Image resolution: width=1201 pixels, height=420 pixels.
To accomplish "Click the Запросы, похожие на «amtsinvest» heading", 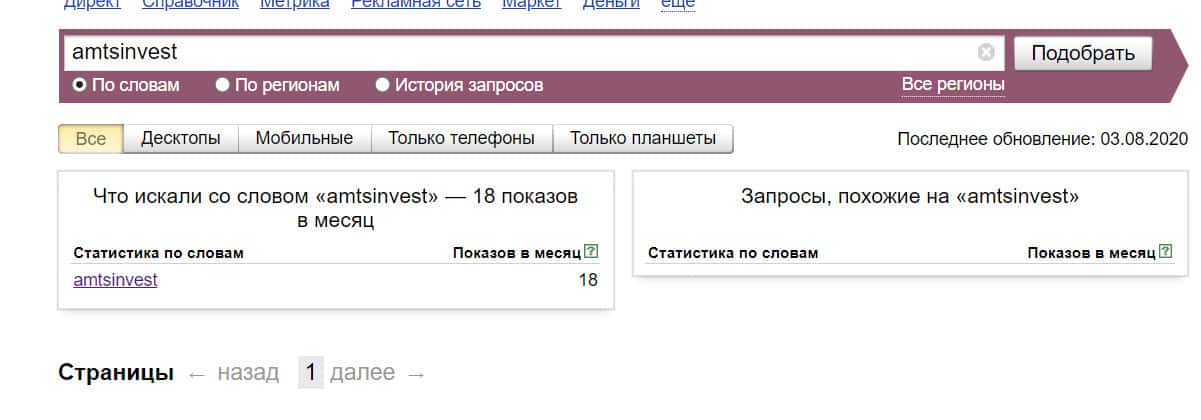I will coord(910,197).
